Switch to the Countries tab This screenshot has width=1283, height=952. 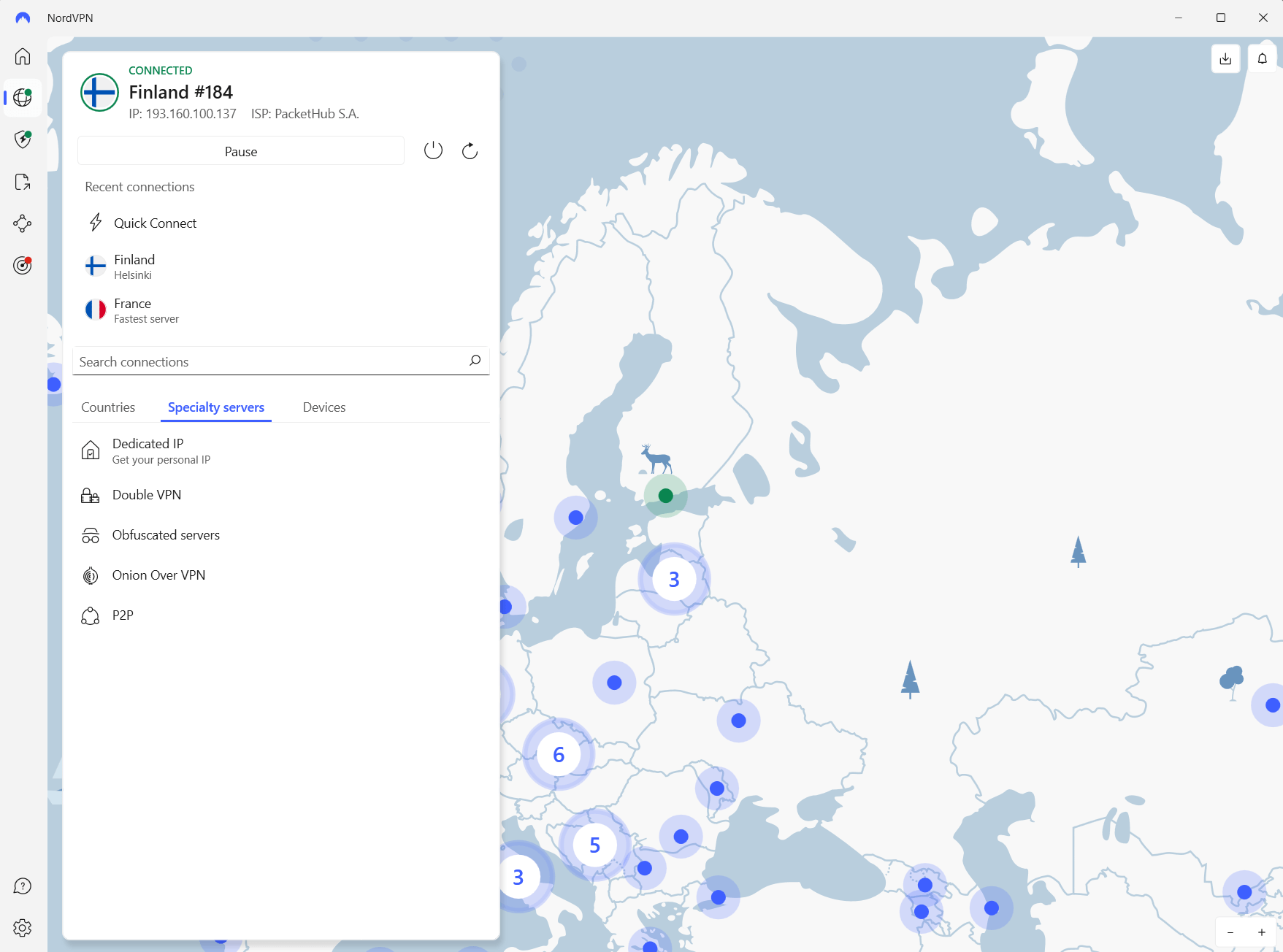pos(108,407)
